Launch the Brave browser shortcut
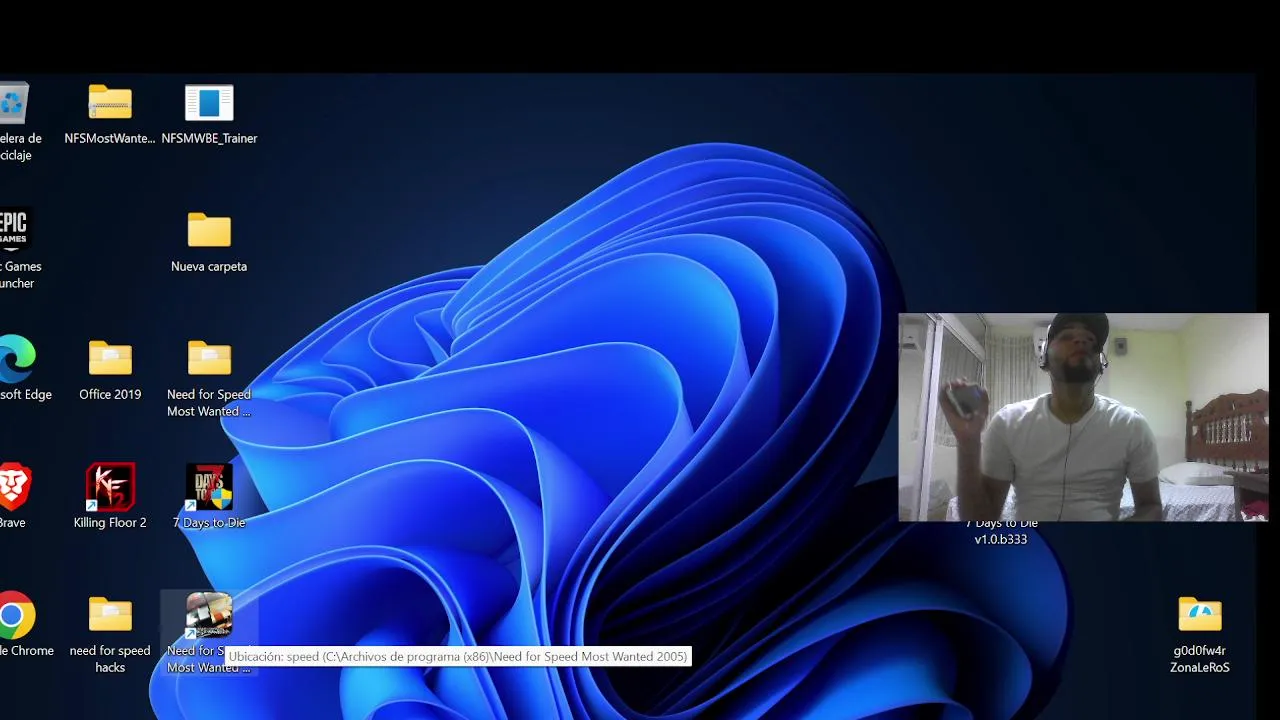This screenshot has height=720, width=1280. click(x=14, y=486)
